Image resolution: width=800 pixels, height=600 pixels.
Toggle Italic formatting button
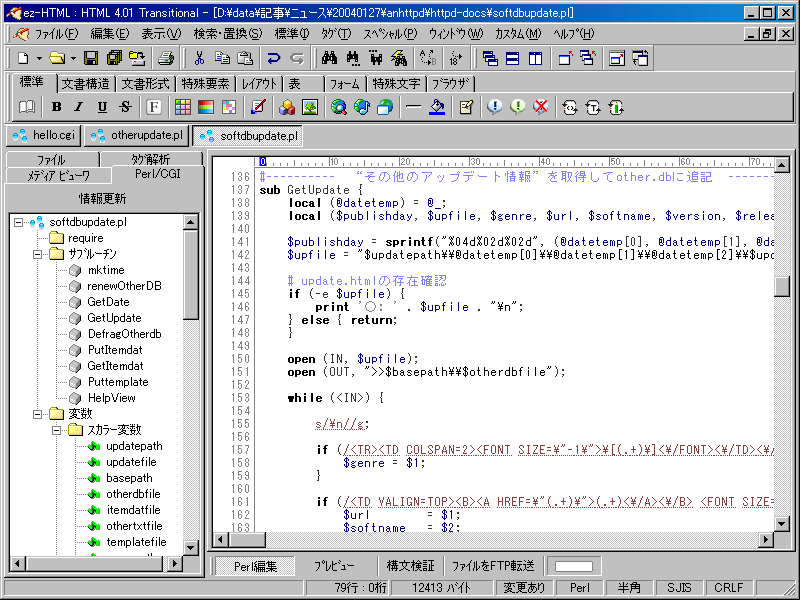point(79,107)
